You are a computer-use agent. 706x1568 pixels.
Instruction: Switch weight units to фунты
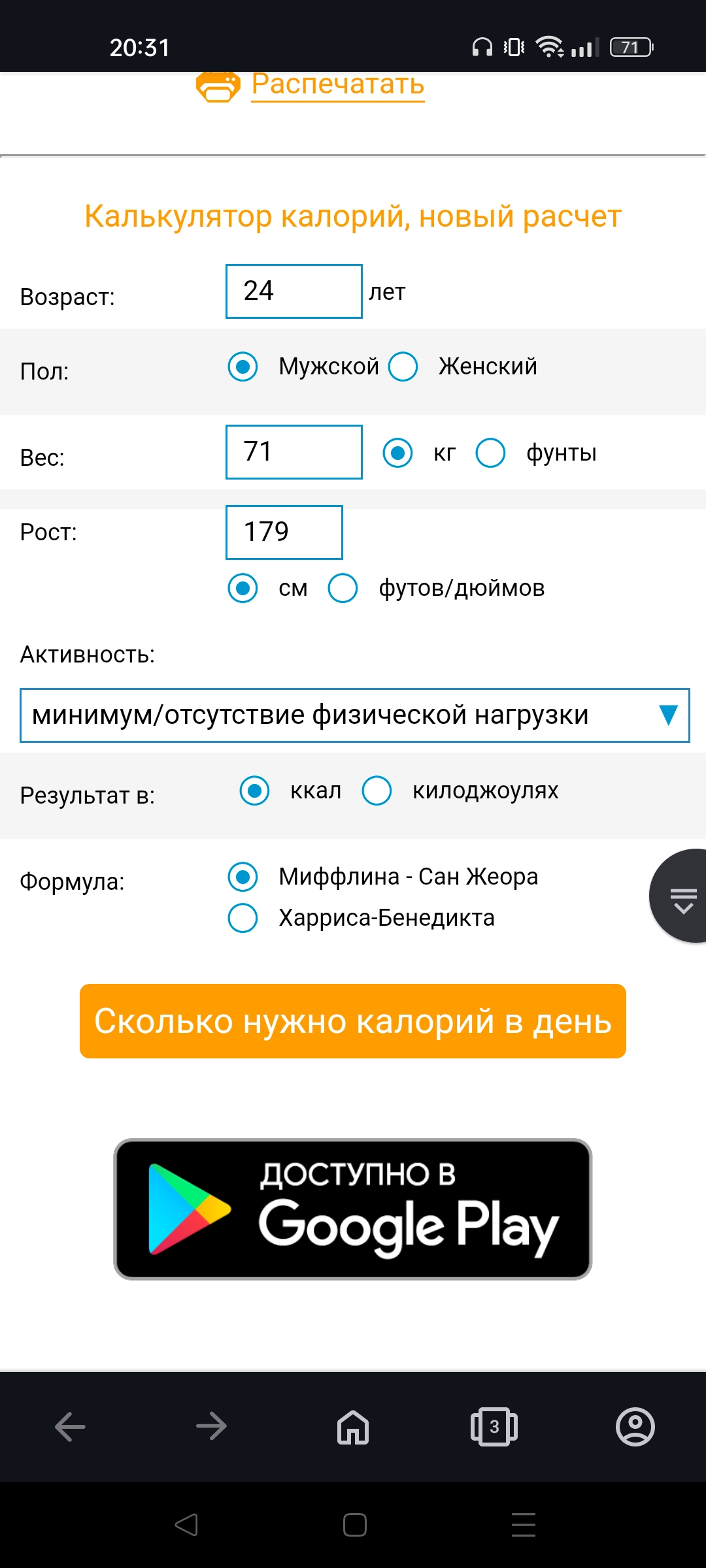pyautogui.click(x=491, y=453)
